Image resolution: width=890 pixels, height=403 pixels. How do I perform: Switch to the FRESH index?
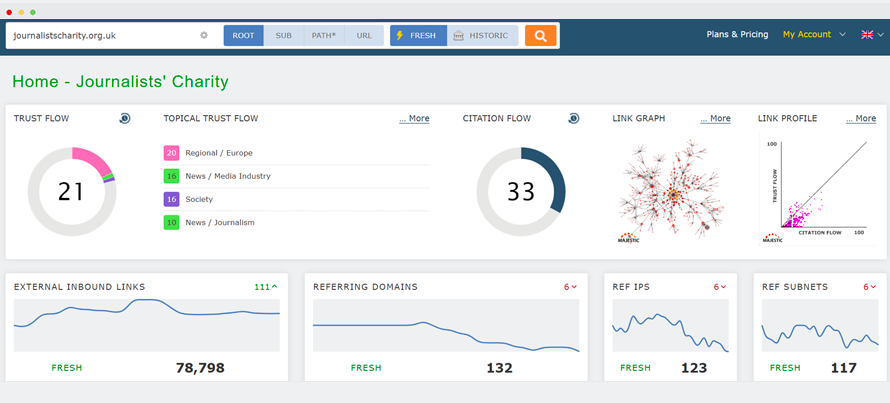[x=416, y=35]
